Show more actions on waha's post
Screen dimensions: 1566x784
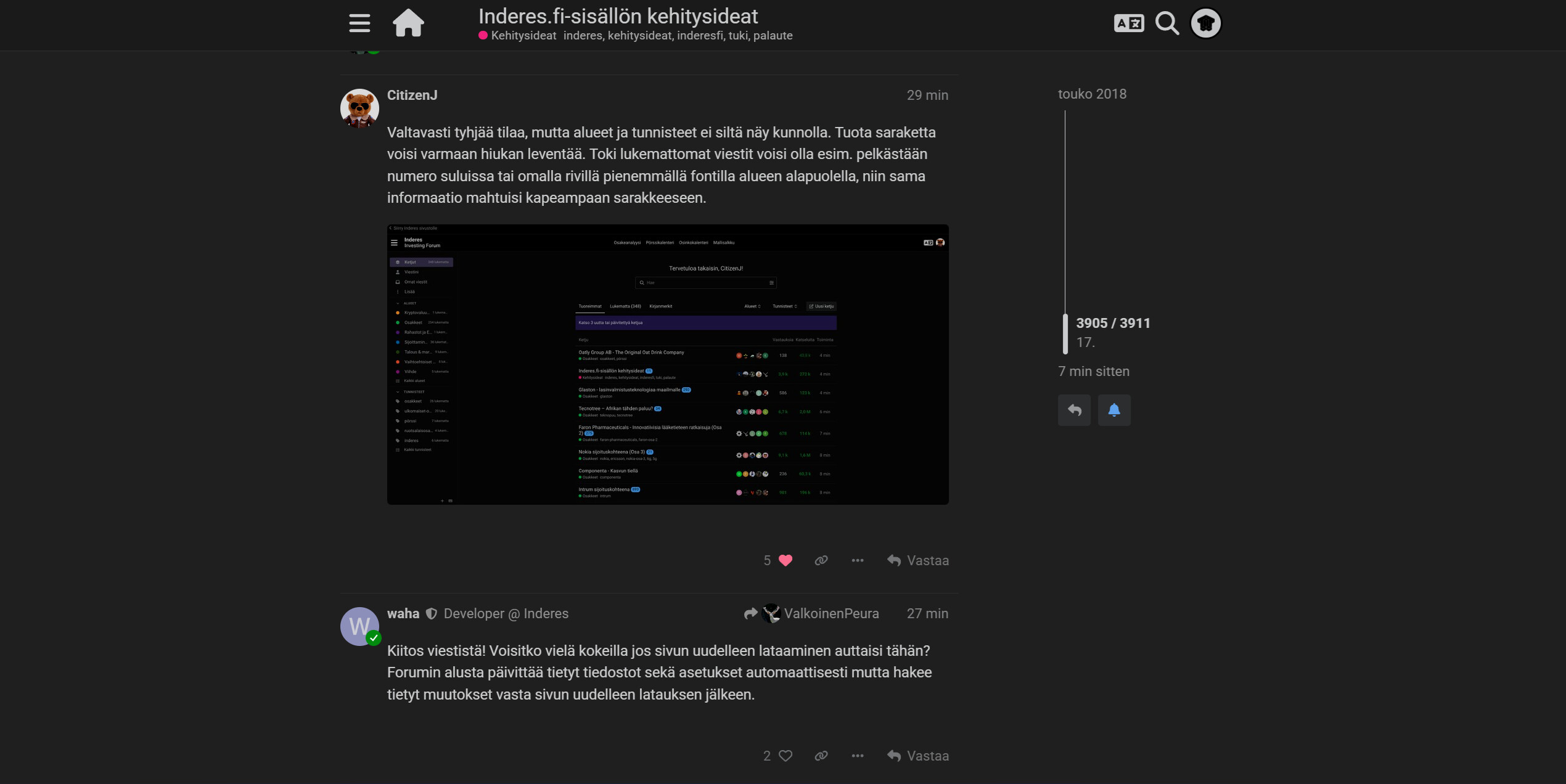coord(857,756)
